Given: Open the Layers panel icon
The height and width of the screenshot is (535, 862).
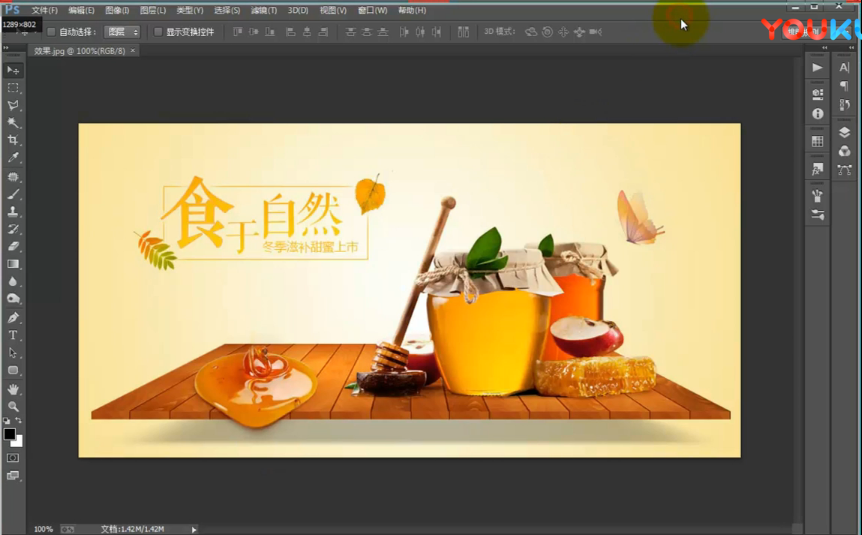Looking at the screenshot, I should point(844,133).
